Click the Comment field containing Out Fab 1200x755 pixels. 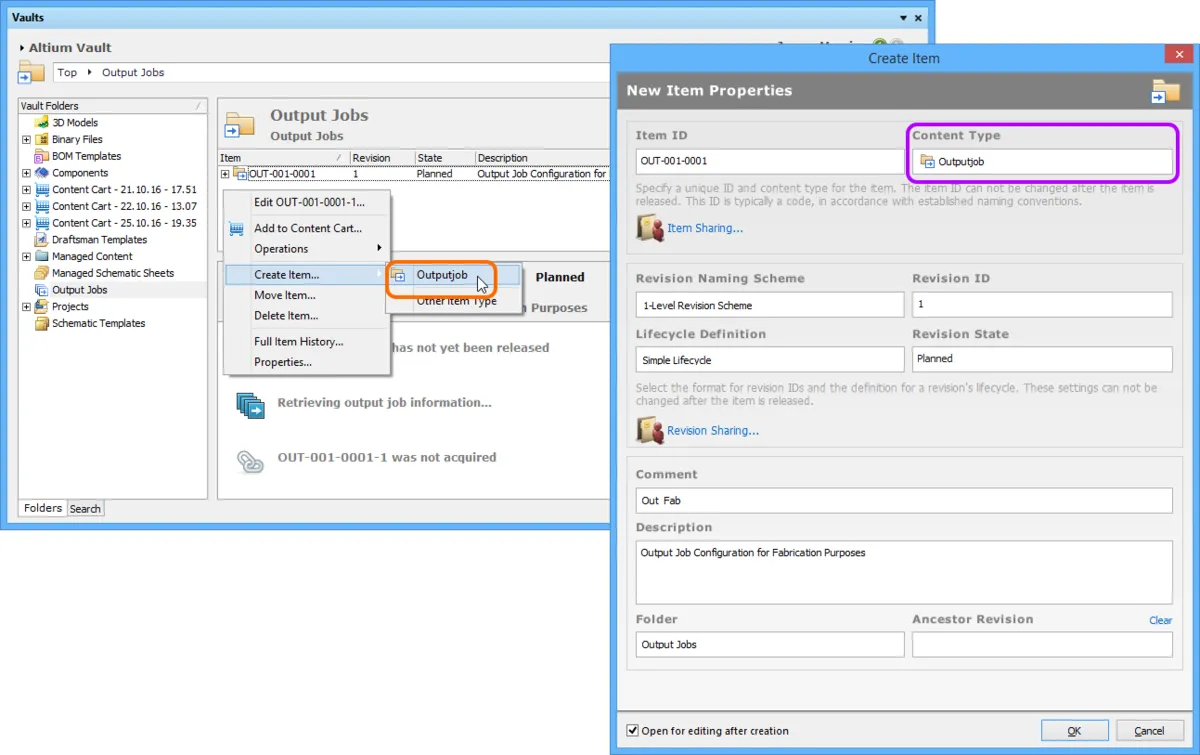[904, 500]
